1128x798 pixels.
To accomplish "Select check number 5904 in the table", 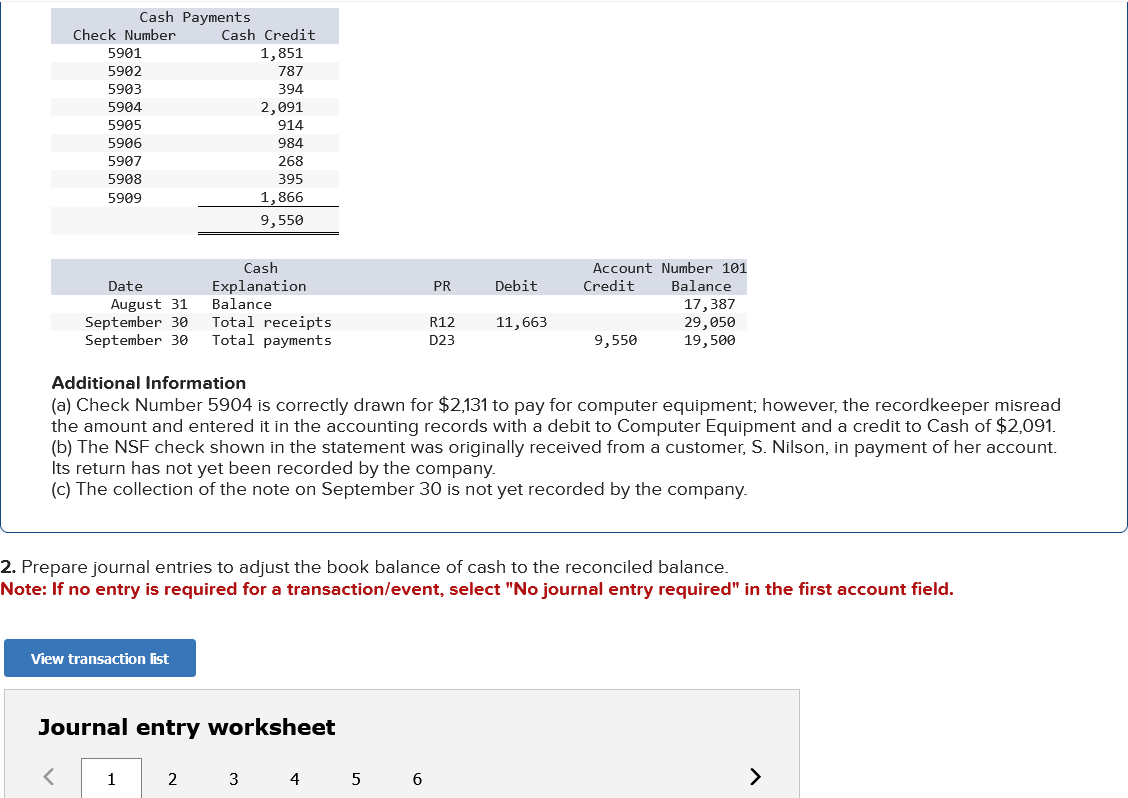I will [124, 107].
